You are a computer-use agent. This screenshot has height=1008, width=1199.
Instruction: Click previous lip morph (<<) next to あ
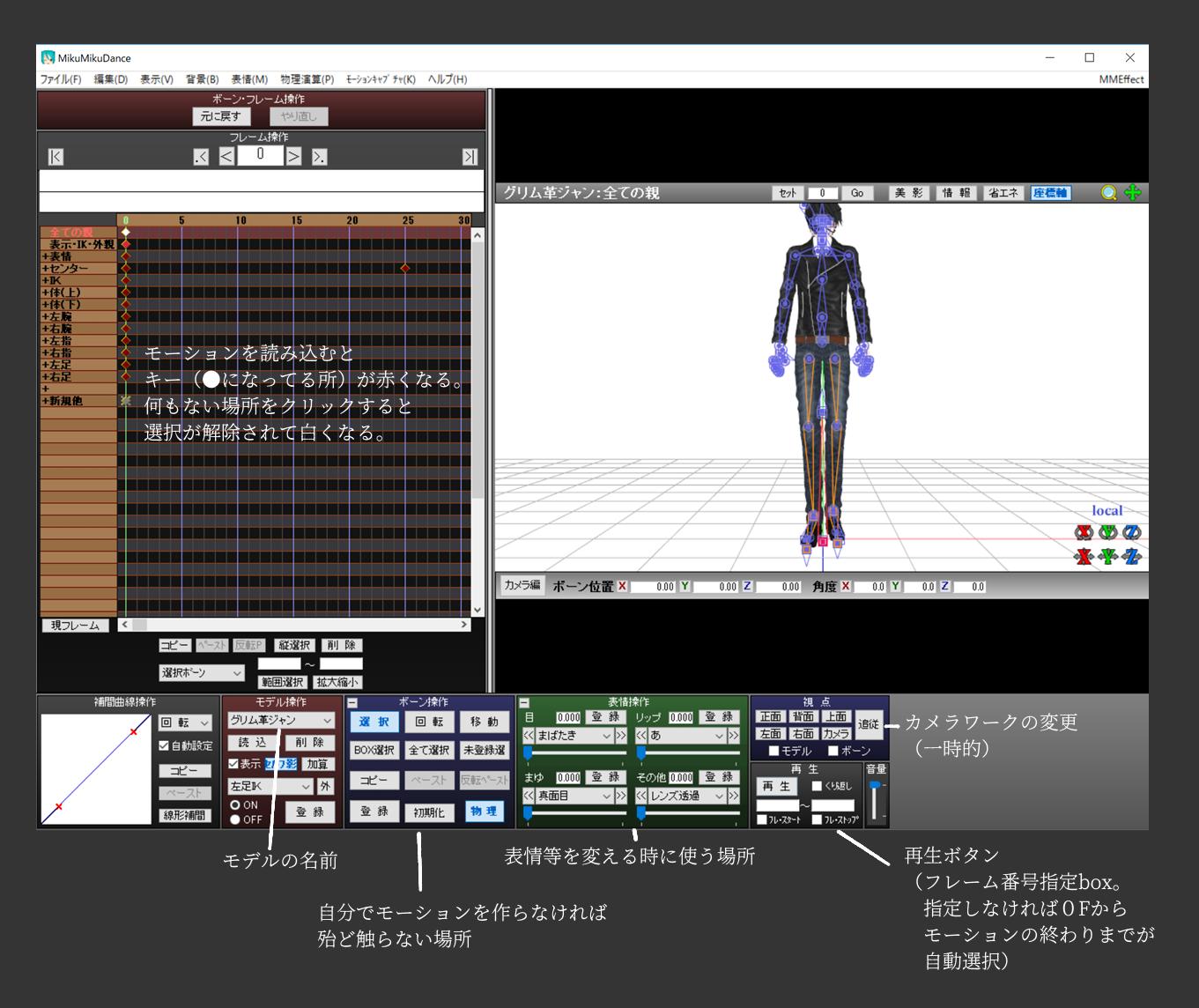coord(641,736)
